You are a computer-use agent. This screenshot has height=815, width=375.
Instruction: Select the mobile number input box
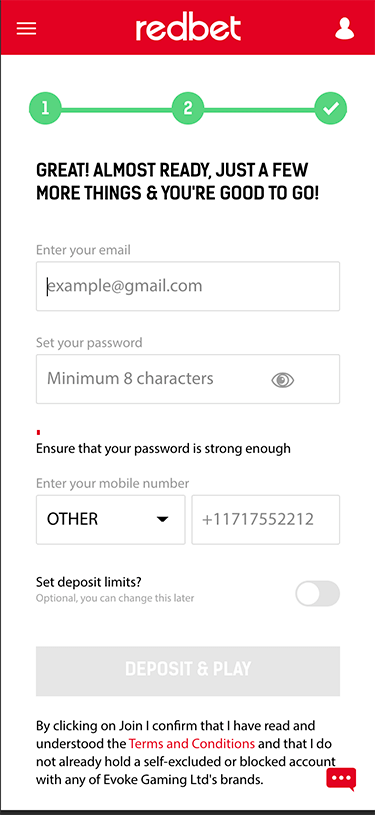pyautogui.click(x=266, y=519)
